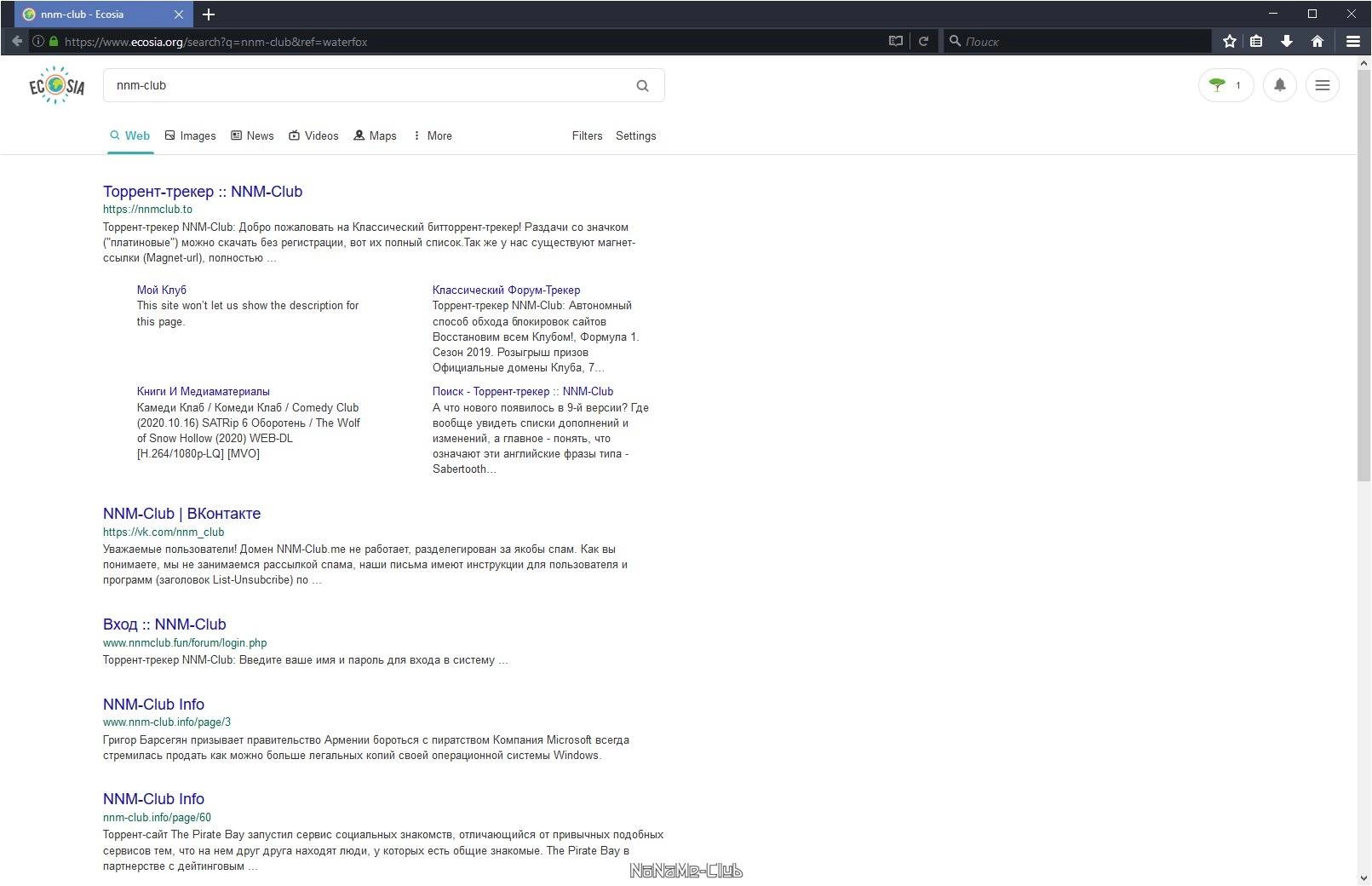The image size is (1372, 886).
Task: Click snippet text 'This site won't let us show'
Action: 248,314
